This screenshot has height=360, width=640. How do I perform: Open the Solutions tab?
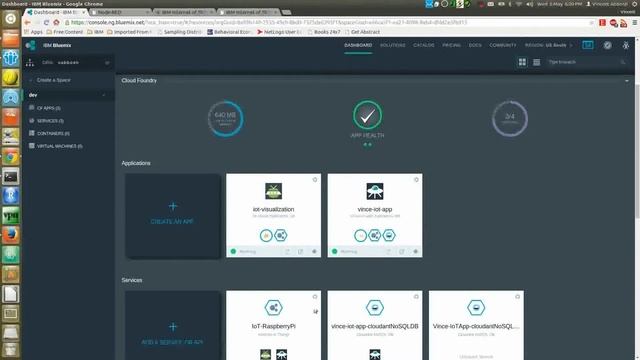393,45
